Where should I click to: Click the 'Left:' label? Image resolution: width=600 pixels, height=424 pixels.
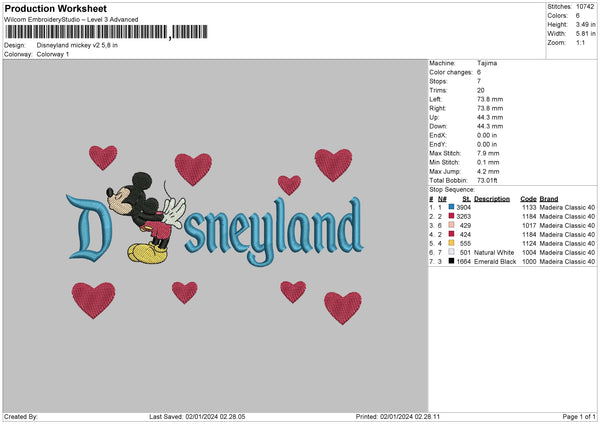click(x=435, y=99)
